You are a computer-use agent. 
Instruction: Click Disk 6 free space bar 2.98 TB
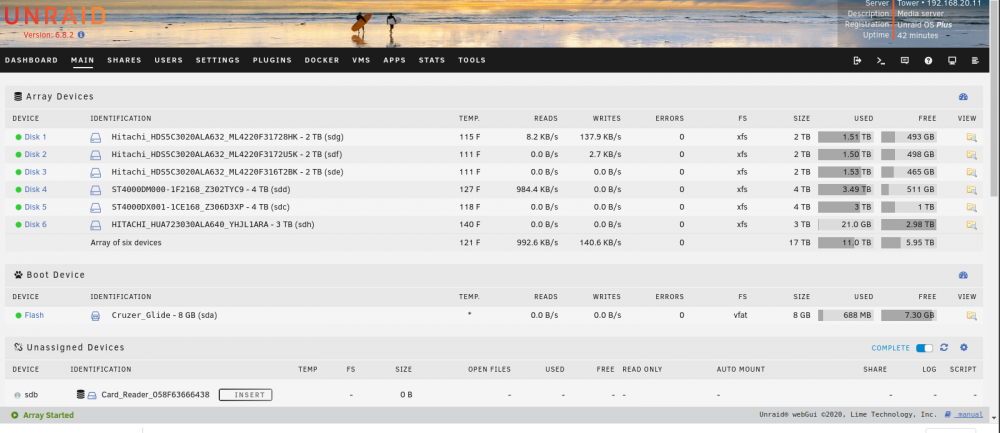pyautogui.click(x=909, y=224)
